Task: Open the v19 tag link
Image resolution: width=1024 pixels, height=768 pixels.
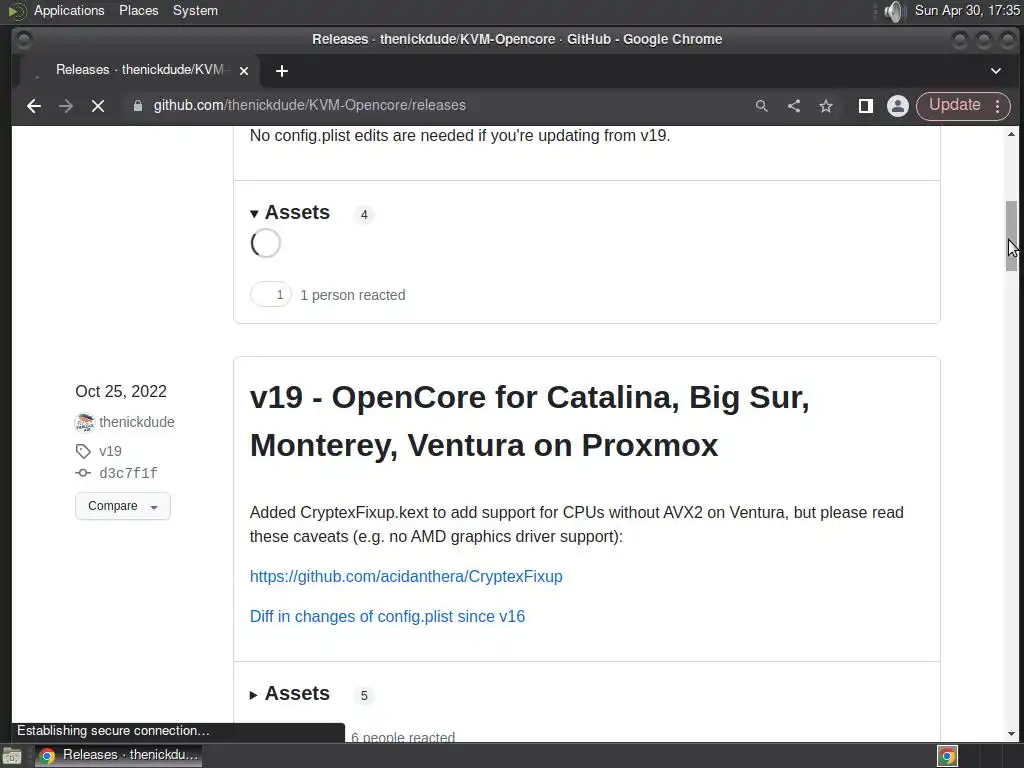Action: (x=110, y=451)
